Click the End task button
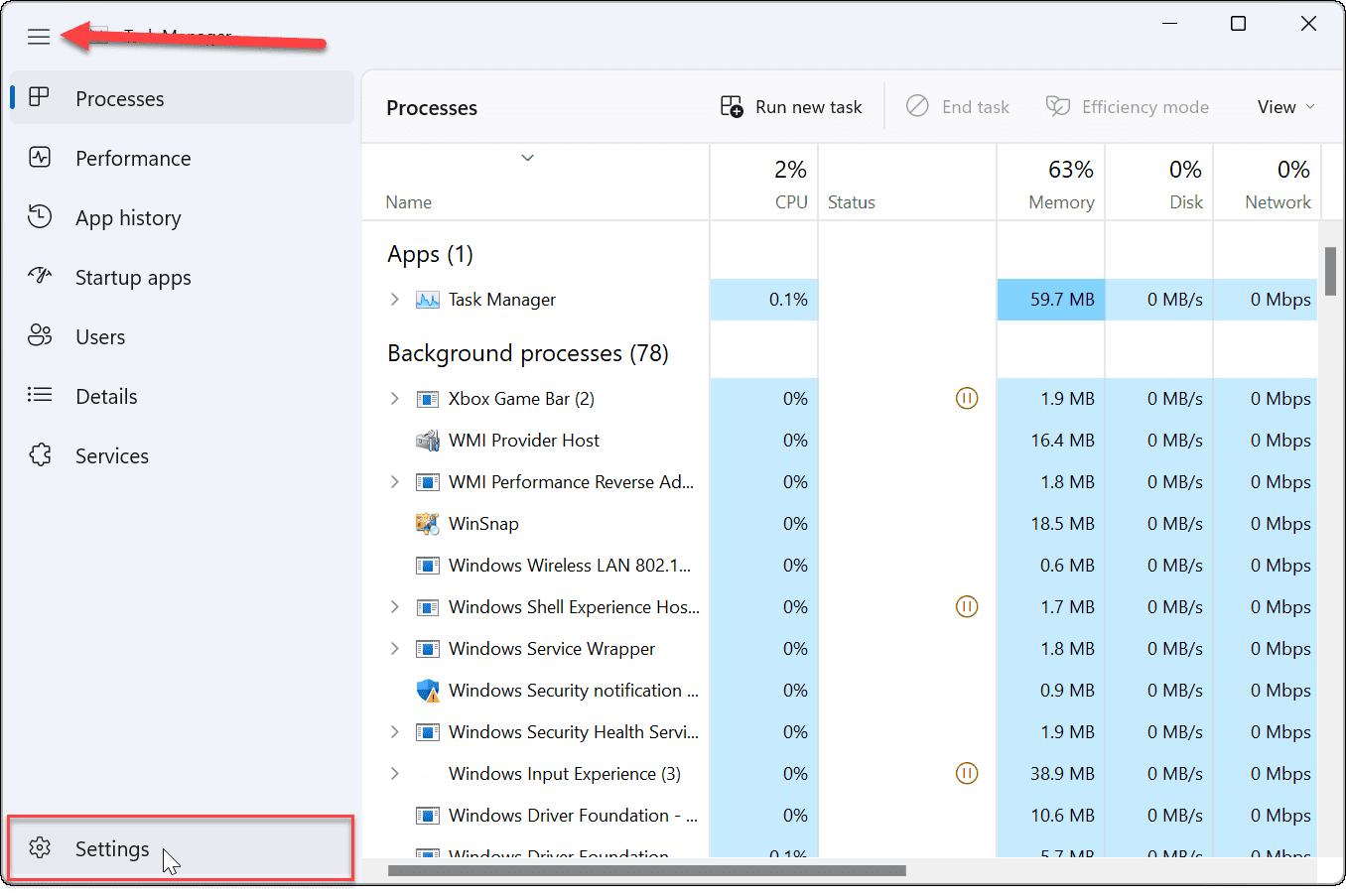This screenshot has height=896, width=1346. pos(958,107)
